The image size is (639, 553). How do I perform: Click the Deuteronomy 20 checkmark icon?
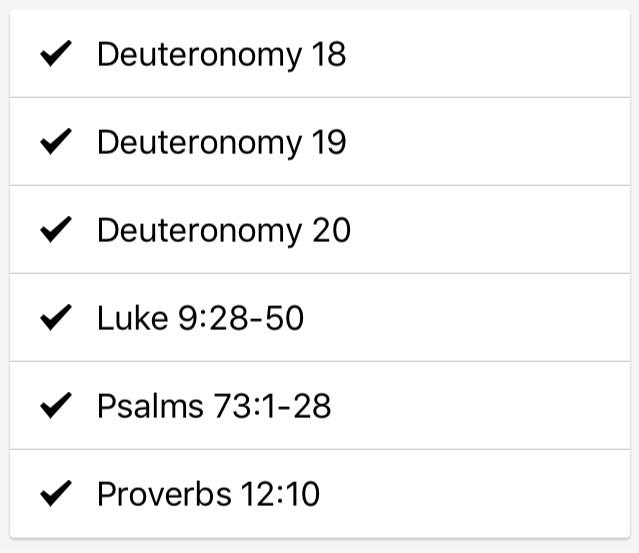click(x=55, y=230)
